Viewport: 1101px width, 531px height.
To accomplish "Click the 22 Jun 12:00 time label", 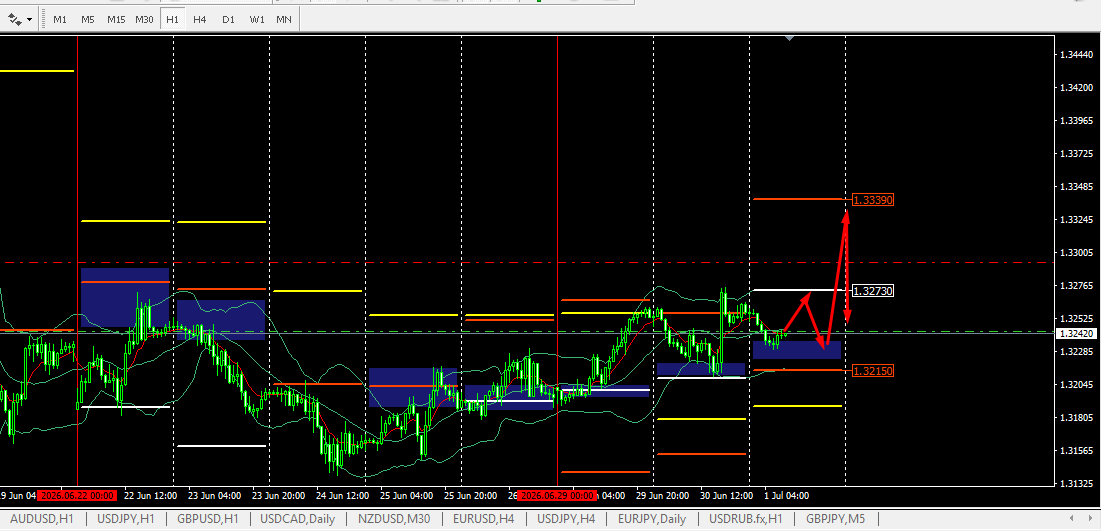I will pyautogui.click(x=149, y=496).
